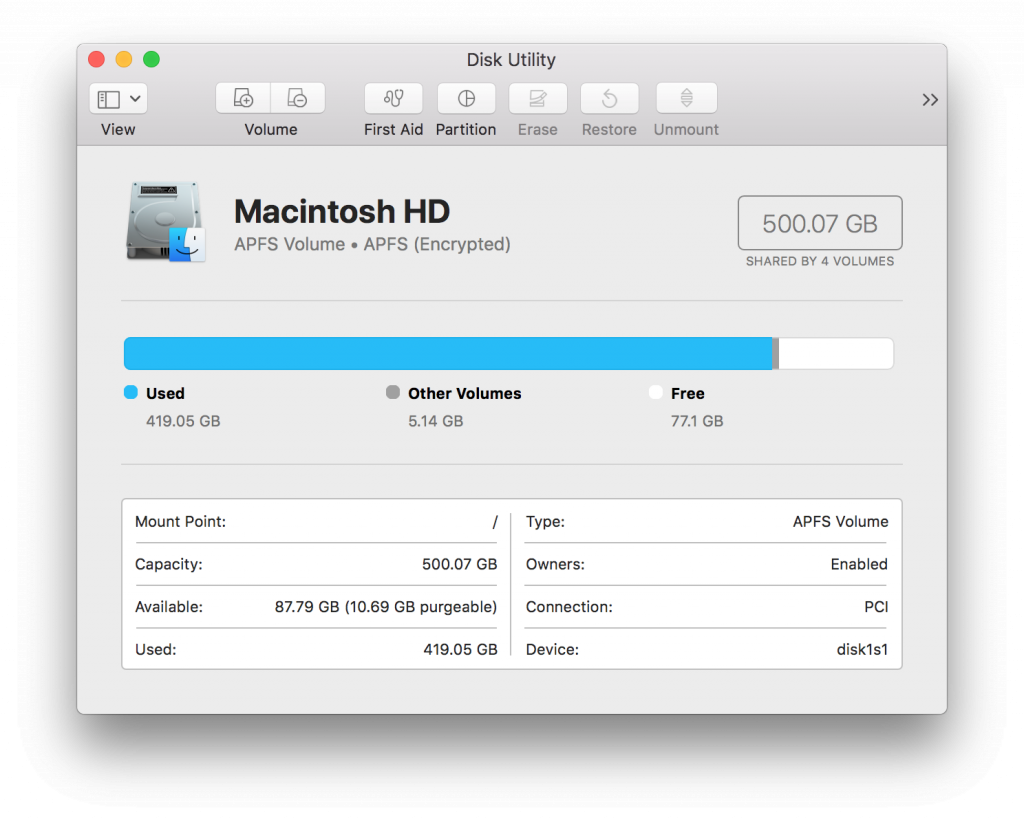Click the white Free legend dot
This screenshot has height=824, width=1024.
click(656, 392)
